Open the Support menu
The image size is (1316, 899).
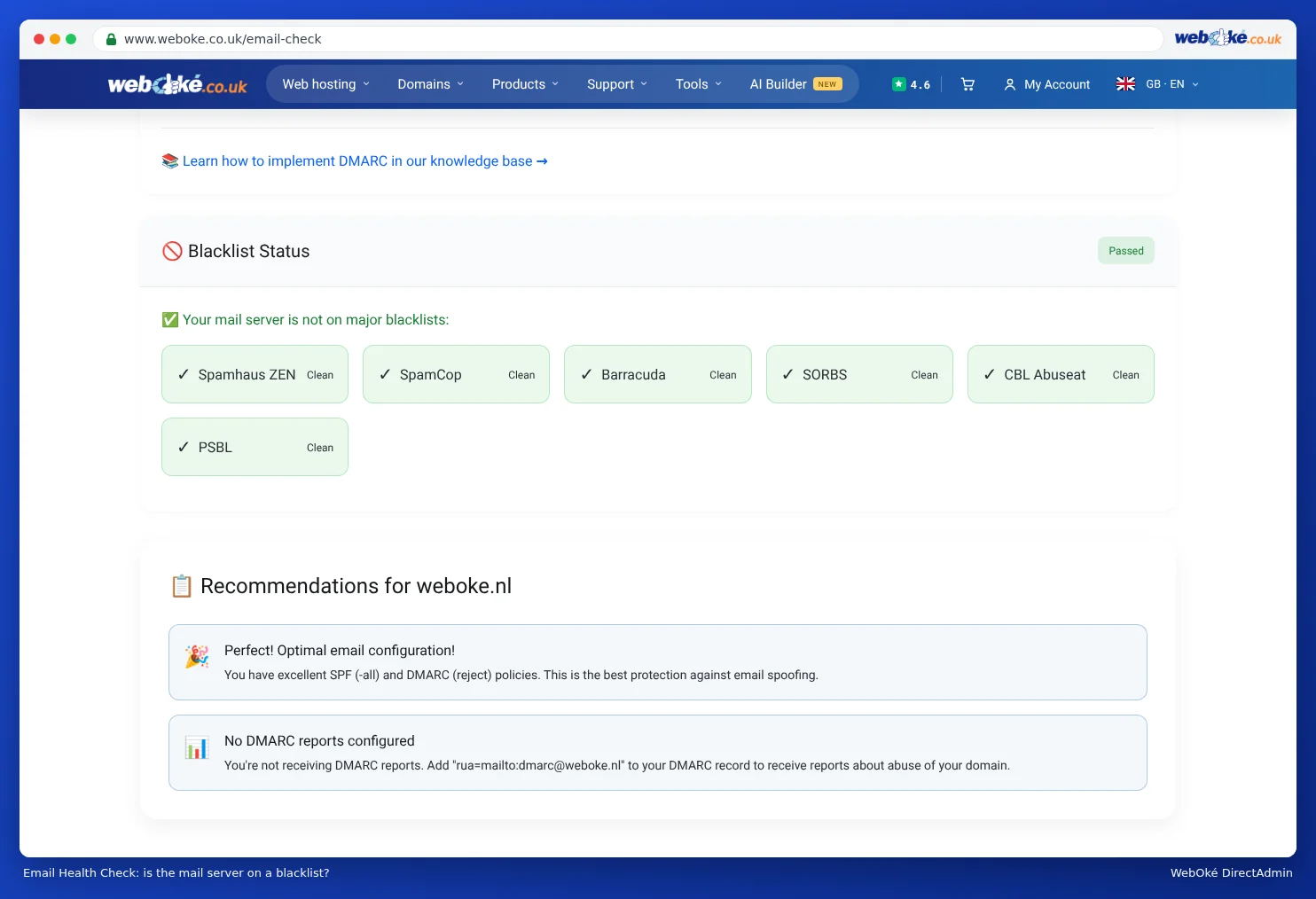(x=616, y=84)
